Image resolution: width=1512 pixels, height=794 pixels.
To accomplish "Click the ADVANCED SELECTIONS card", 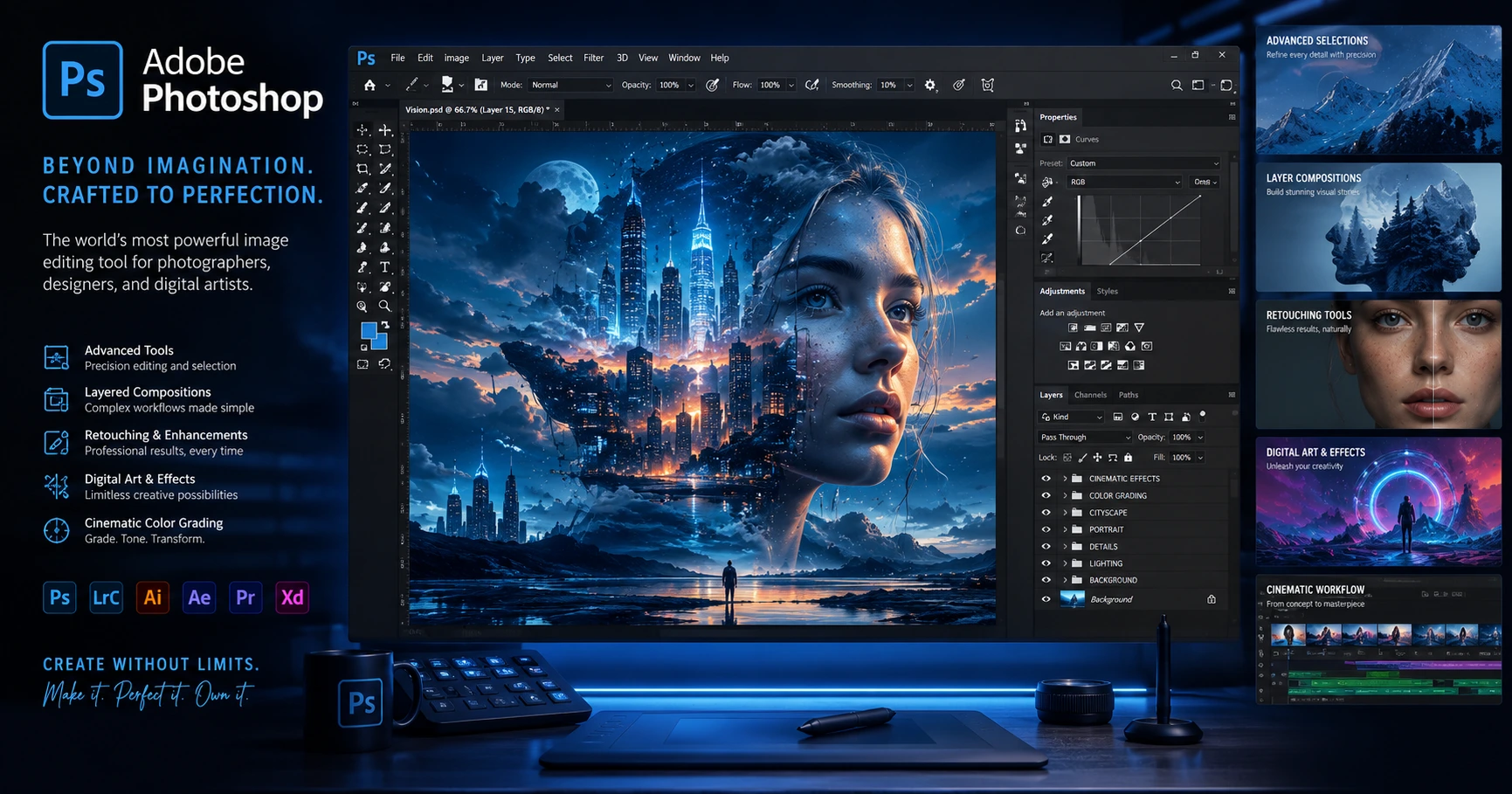I will pyautogui.click(x=1378, y=90).
